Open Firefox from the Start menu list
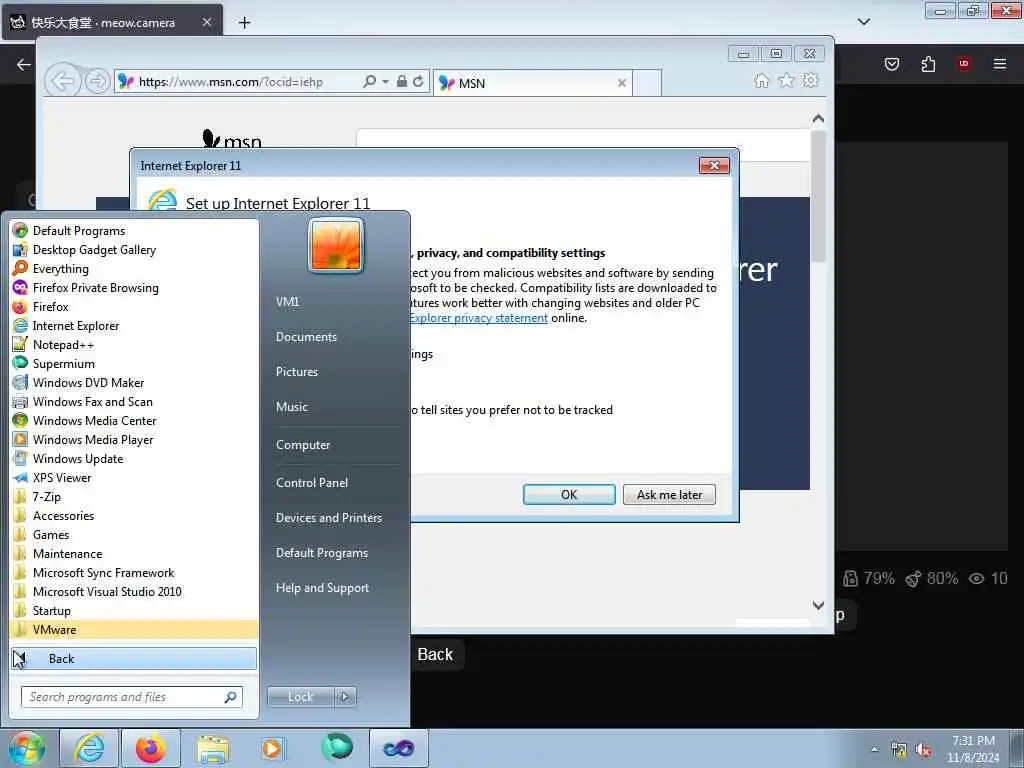This screenshot has width=1024, height=768. pos(50,306)
